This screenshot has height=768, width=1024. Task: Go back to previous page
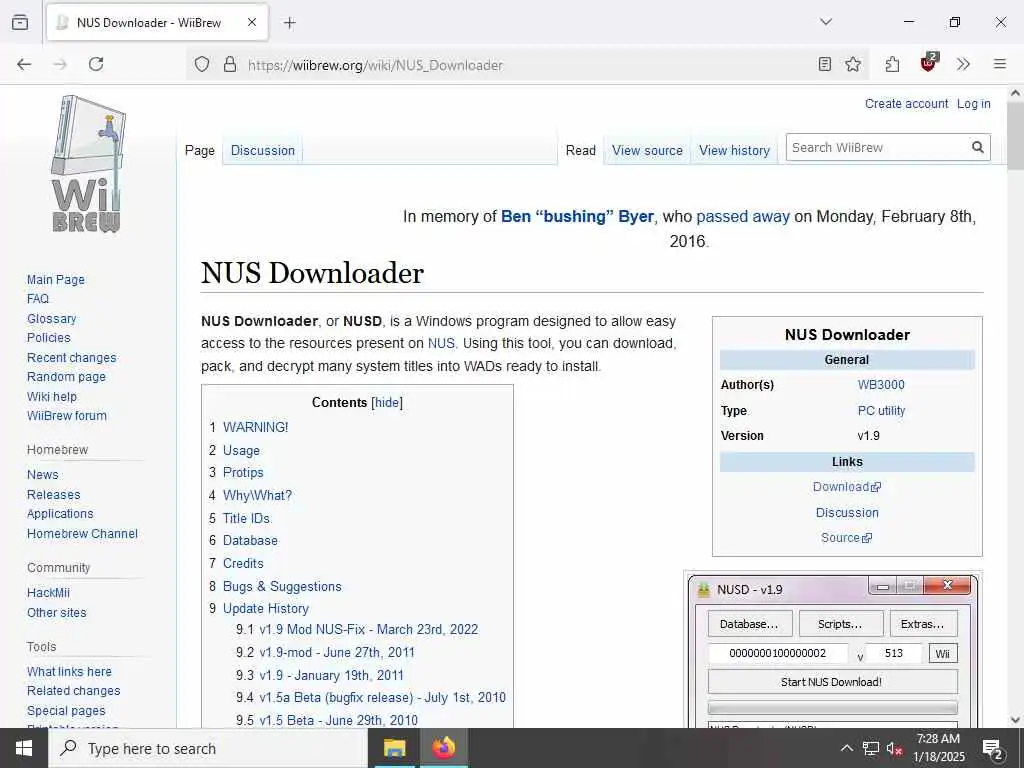(24, 64)
